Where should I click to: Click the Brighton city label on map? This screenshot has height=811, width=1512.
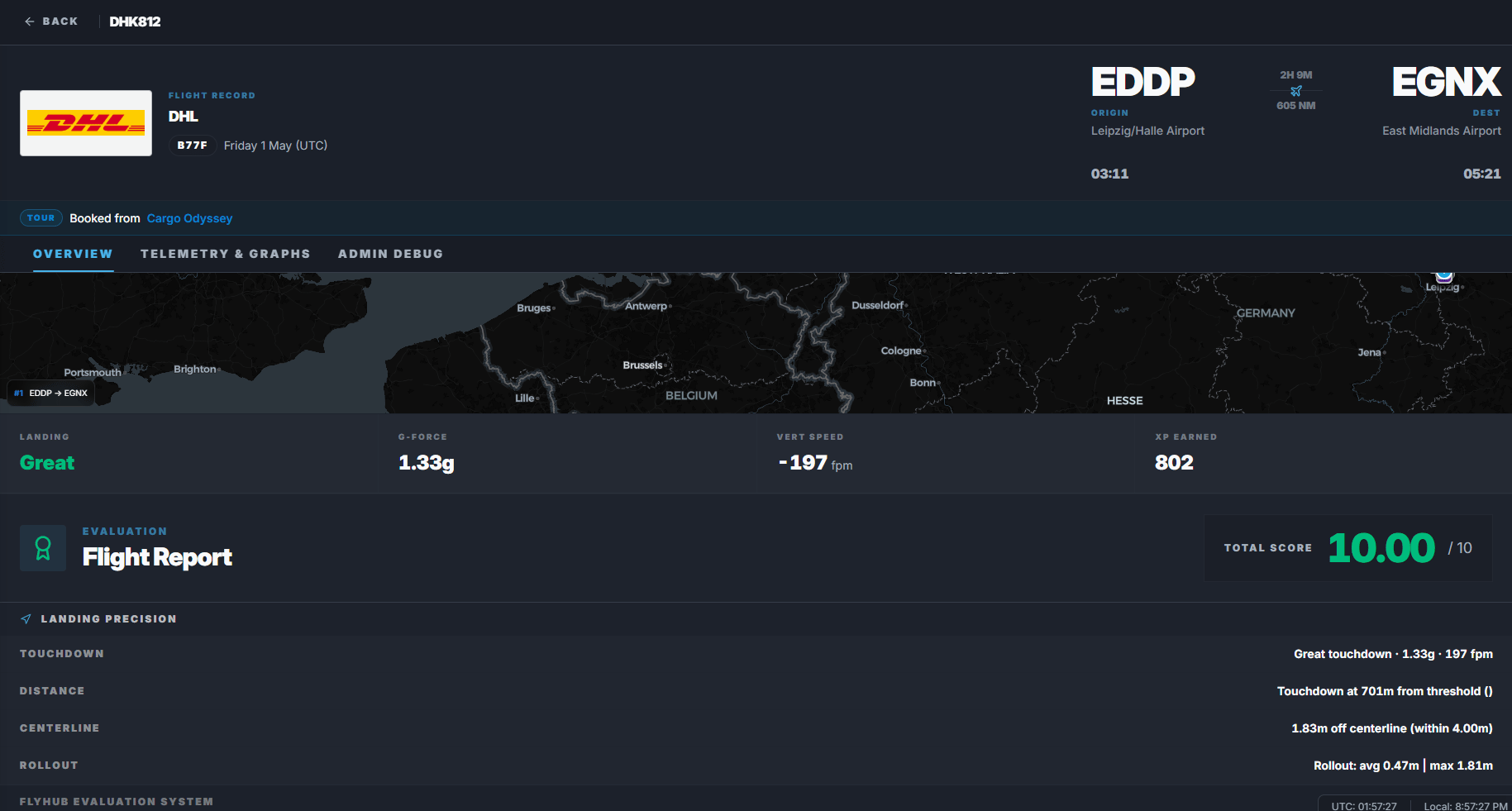click(x=195, y=370)
